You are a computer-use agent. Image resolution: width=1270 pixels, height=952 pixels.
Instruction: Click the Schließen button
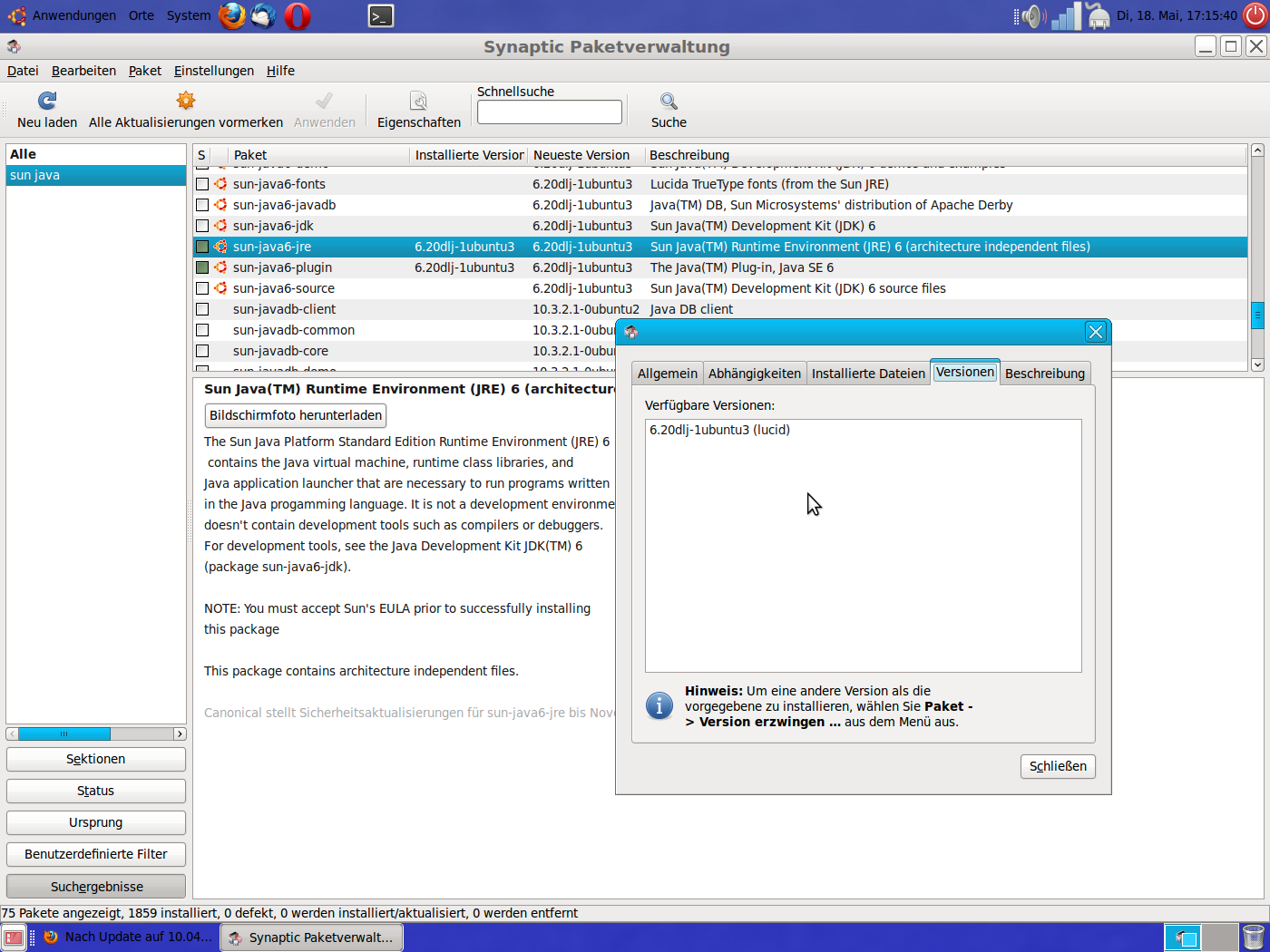[x=1058, y=766]
